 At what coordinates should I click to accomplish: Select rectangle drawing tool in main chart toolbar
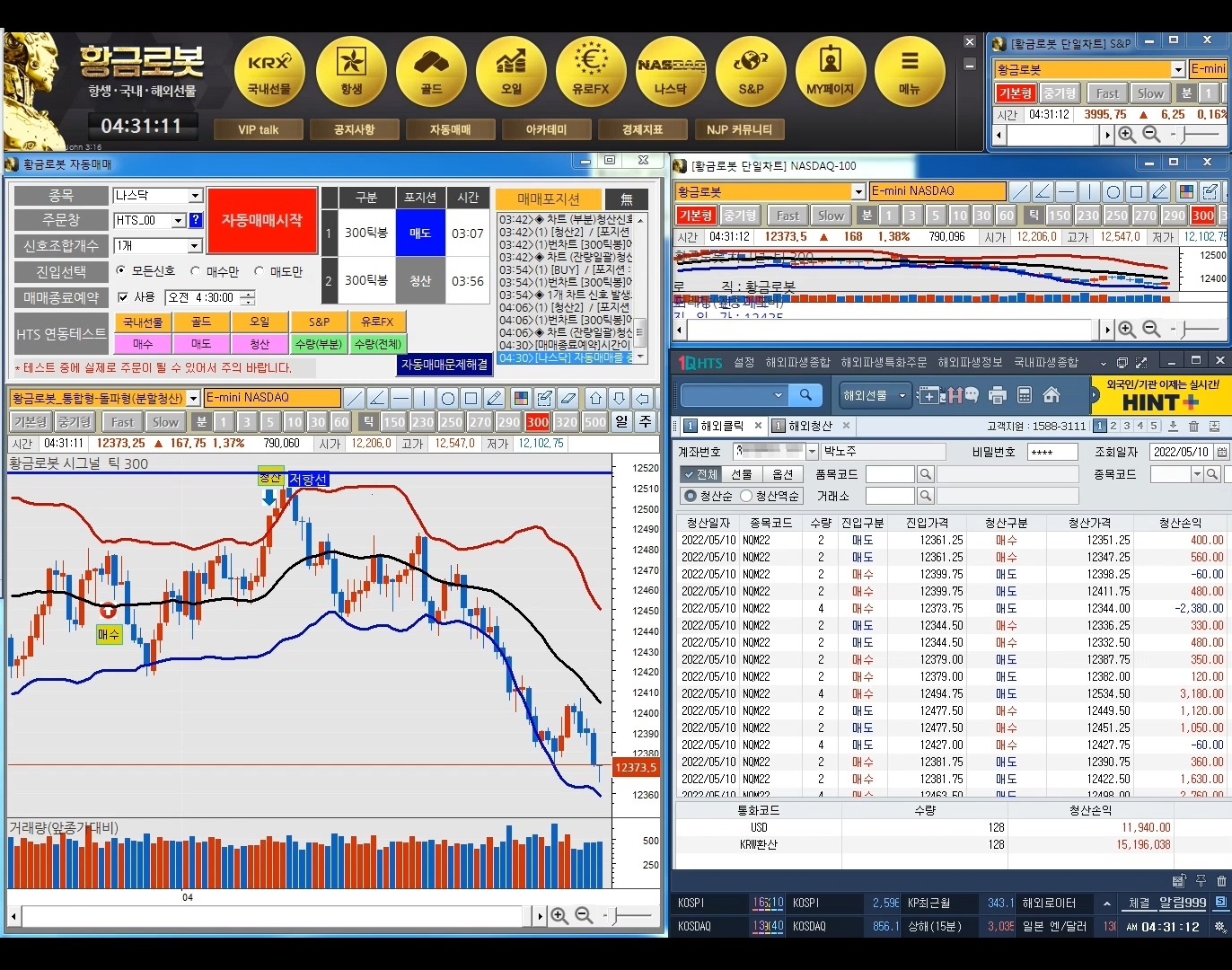[471, 398]
